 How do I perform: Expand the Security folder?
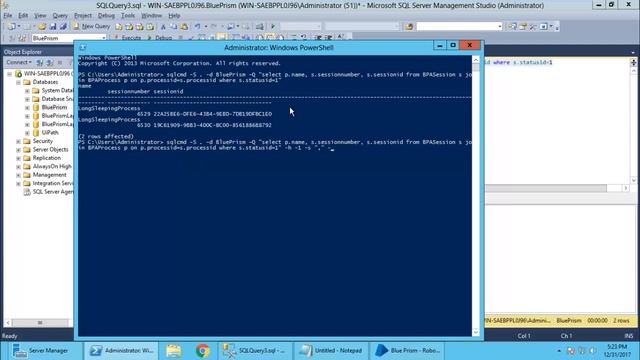(18, 141)
